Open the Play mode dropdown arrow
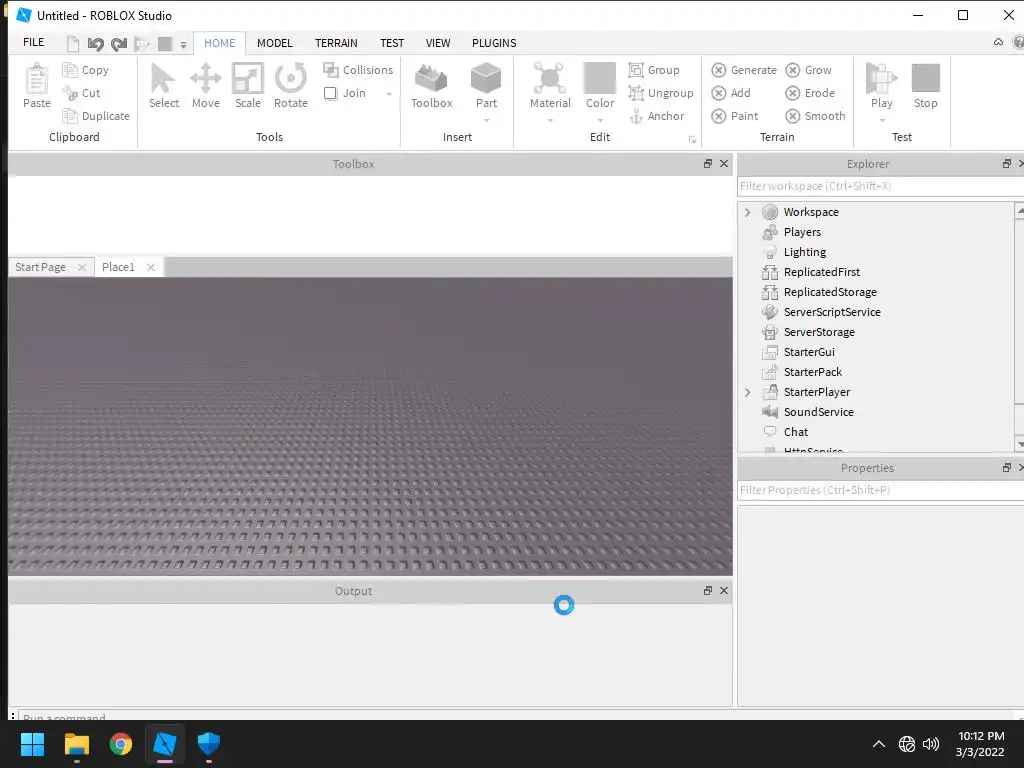 [882, 120]
